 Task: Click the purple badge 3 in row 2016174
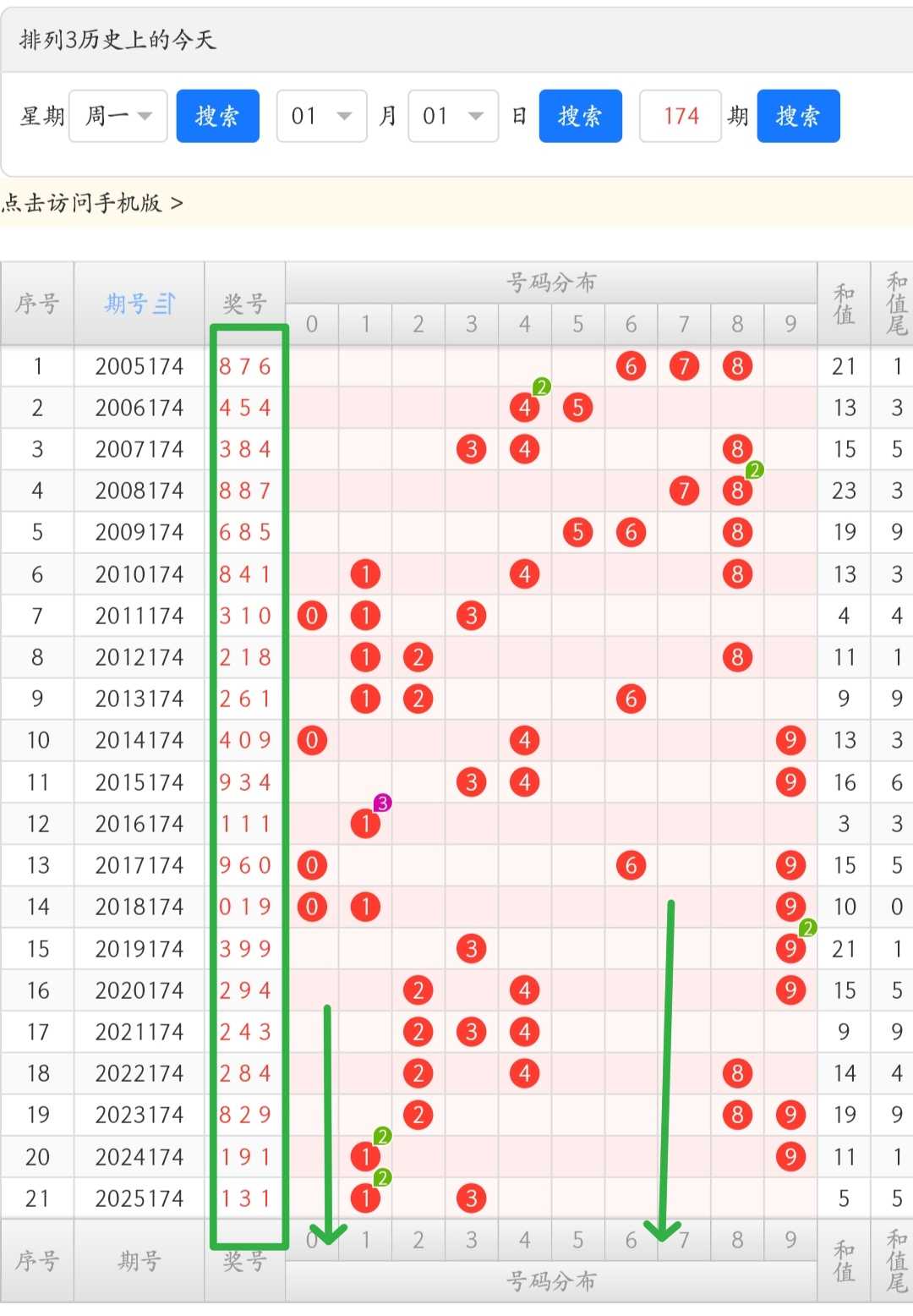tap(382, 803)
